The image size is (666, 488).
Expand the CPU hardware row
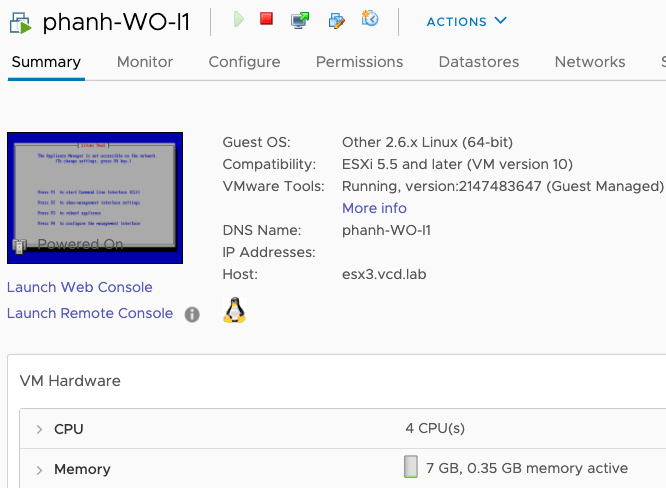40,429
